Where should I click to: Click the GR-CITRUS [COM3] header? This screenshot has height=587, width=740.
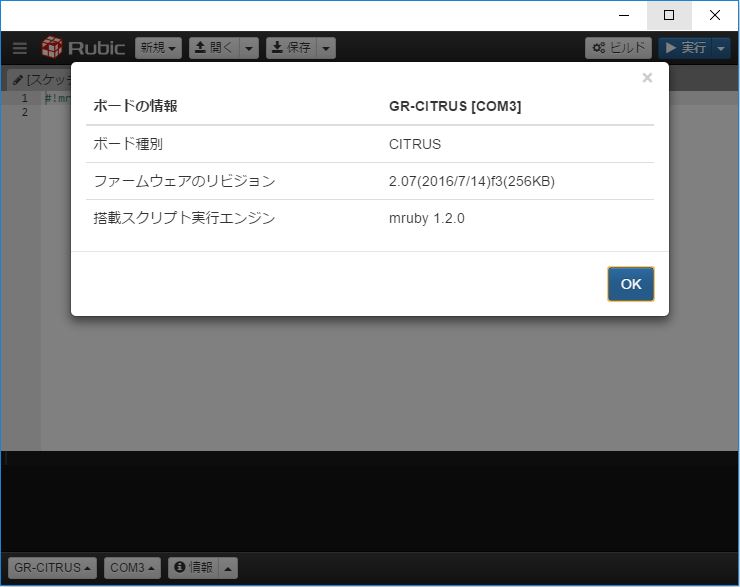coord(455,106)
